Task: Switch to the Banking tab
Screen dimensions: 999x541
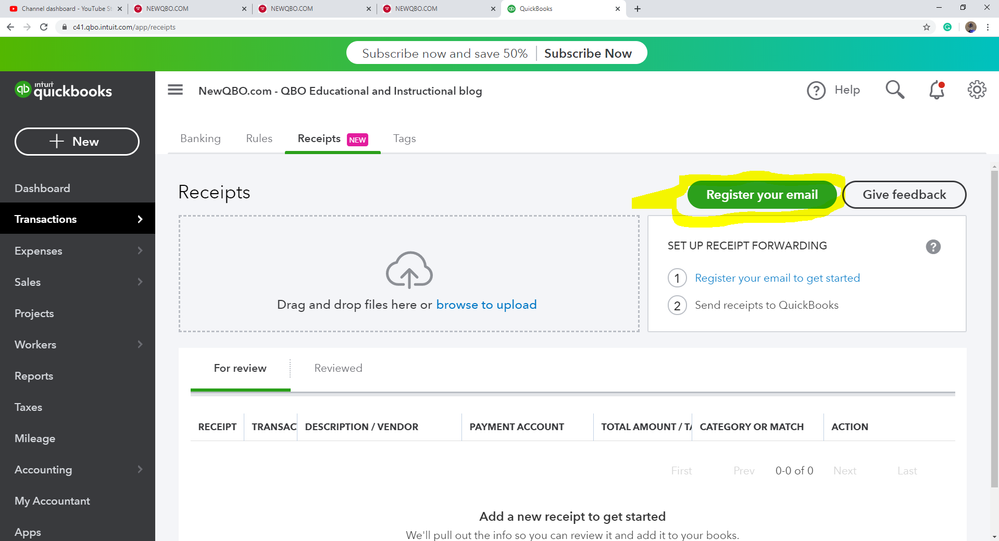Action: point(200,139)
